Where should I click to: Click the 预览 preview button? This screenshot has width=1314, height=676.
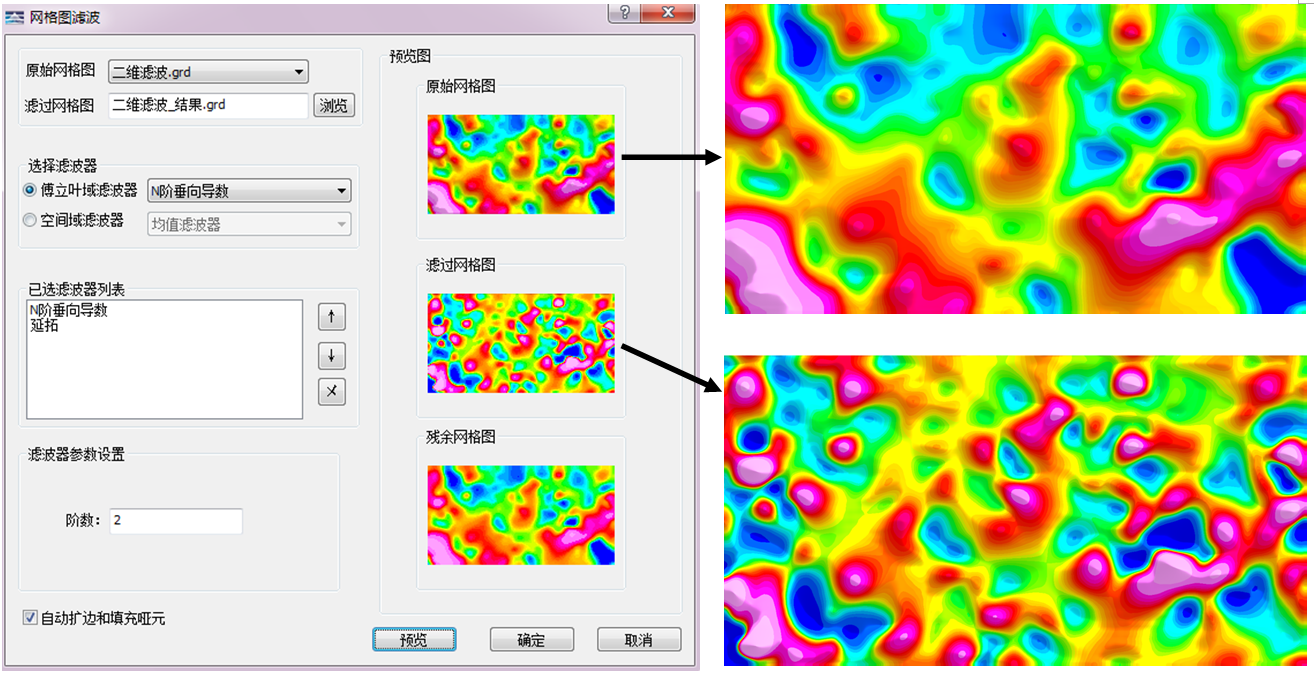[414, 640]
